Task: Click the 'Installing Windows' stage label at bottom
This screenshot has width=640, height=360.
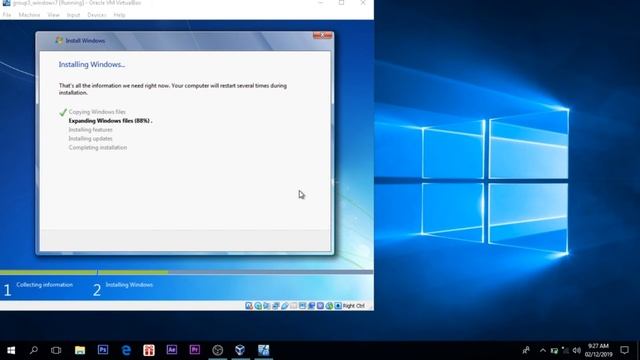Action: pyautogui.click(x=129, y=285)
